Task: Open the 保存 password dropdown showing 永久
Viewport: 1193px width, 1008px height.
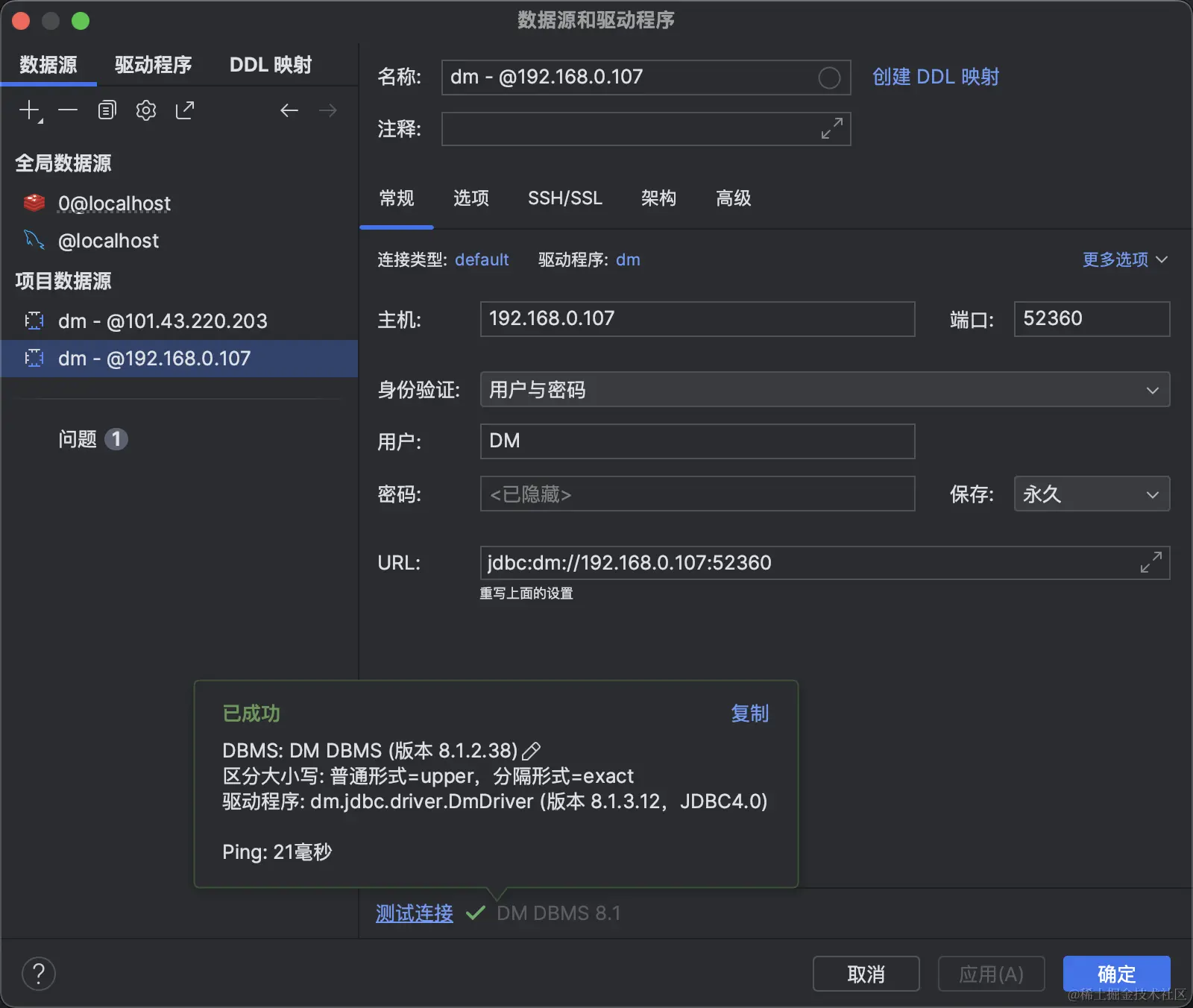Action: [x=1092, y=494]
